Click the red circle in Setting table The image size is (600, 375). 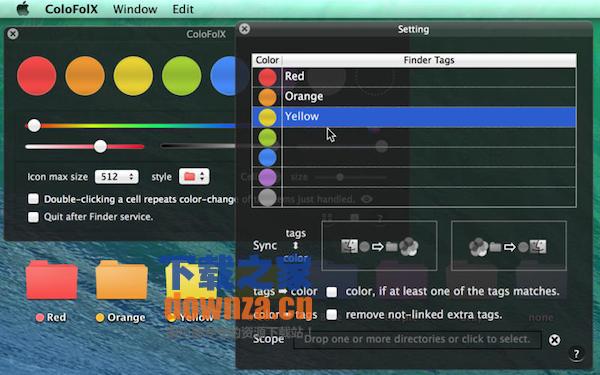[267, 77]
